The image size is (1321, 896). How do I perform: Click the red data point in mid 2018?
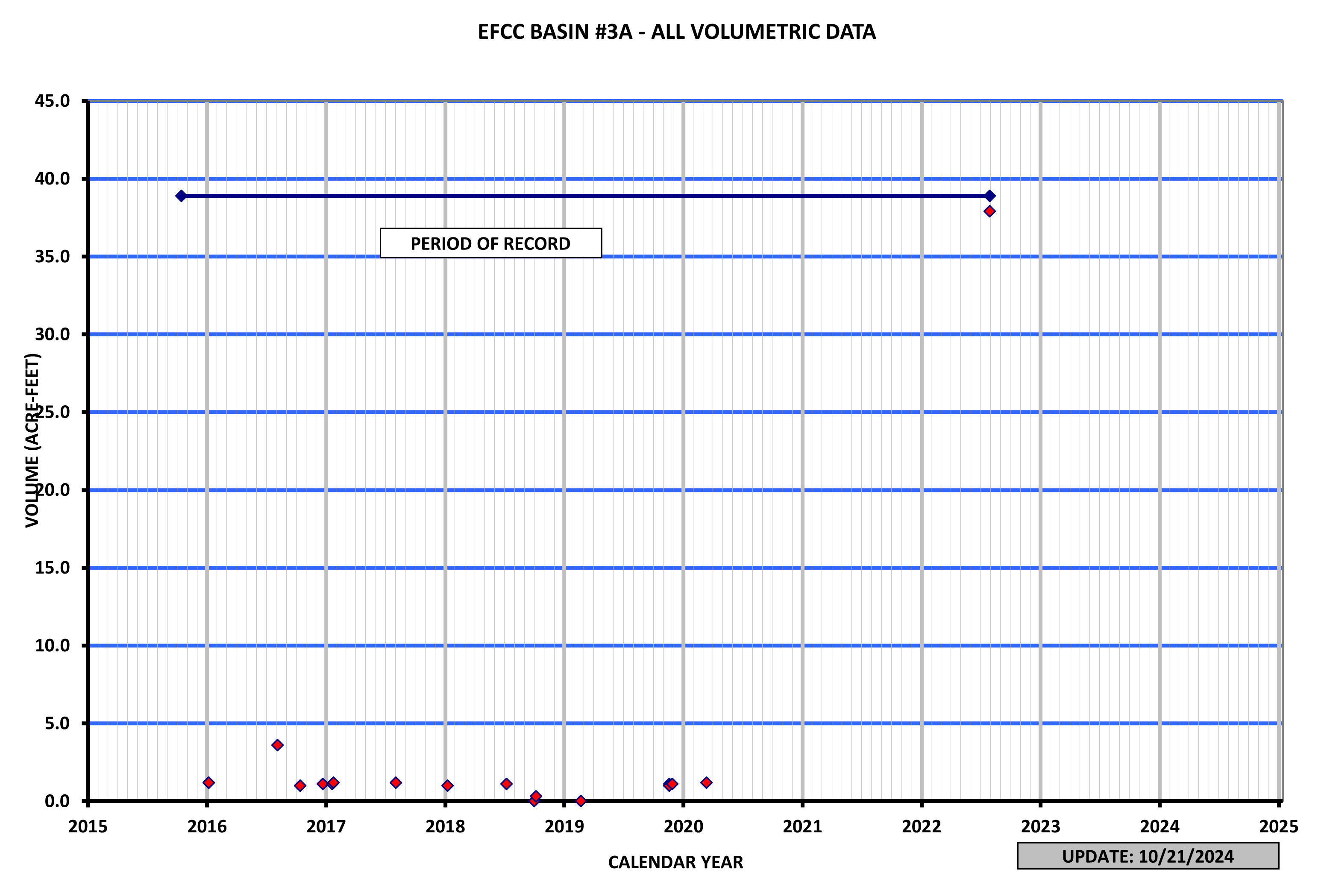(x=506, y=784)
